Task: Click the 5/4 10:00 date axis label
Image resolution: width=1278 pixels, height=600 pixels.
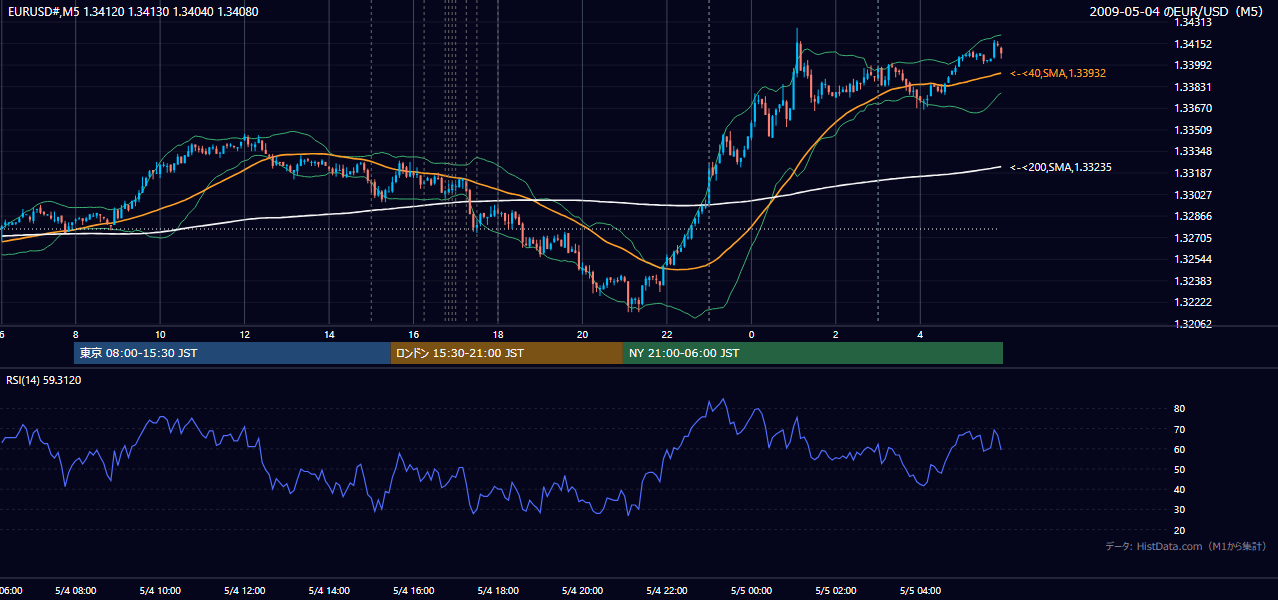Action: pos(160,590)
